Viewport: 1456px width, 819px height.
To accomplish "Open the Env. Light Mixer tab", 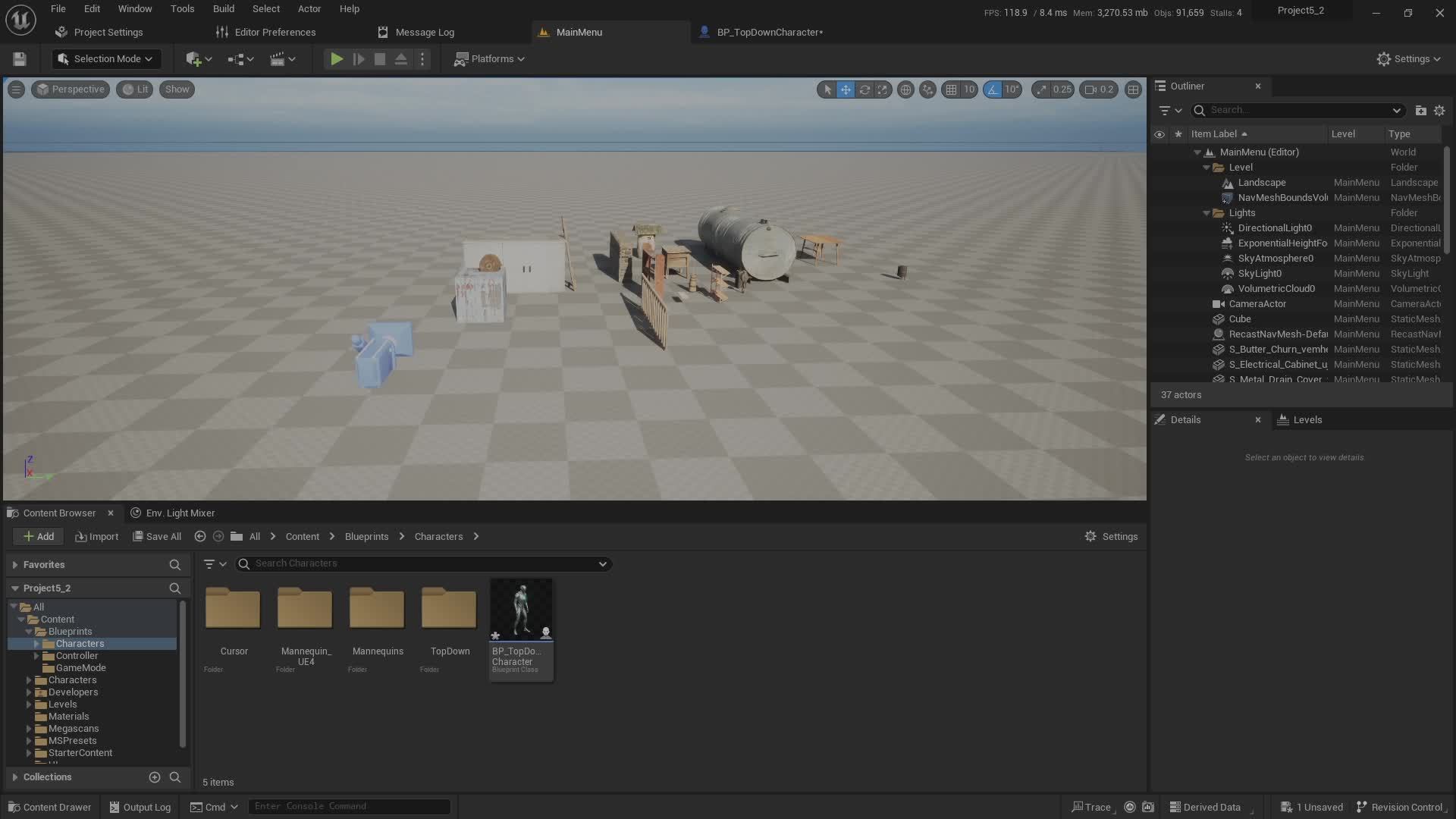I will (180, 513).
